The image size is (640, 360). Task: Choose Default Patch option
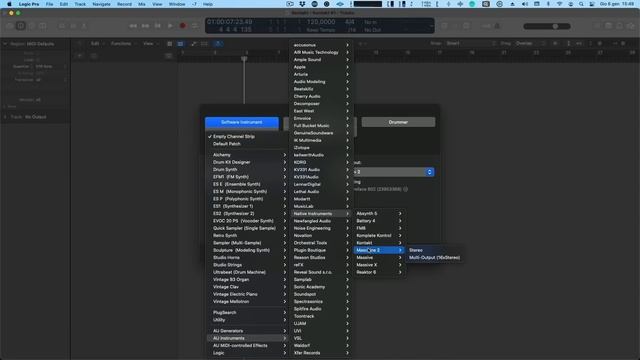coord(246,144)
